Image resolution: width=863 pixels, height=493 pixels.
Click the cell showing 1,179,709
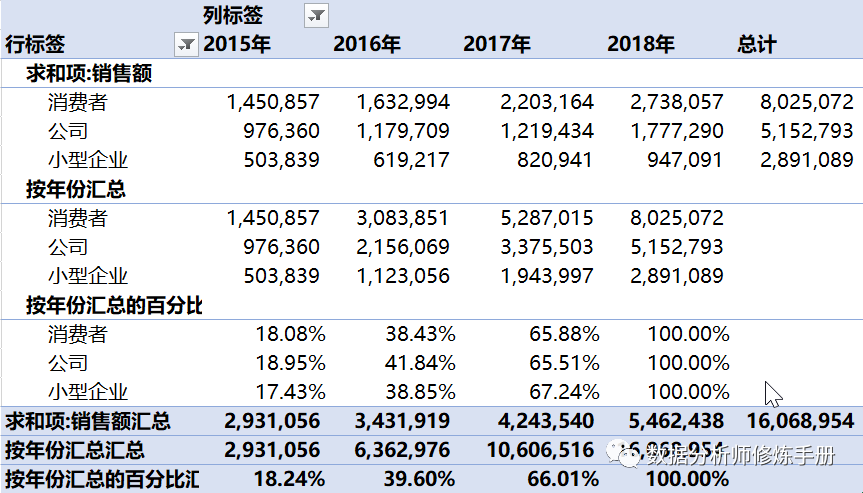click(403, 131)
